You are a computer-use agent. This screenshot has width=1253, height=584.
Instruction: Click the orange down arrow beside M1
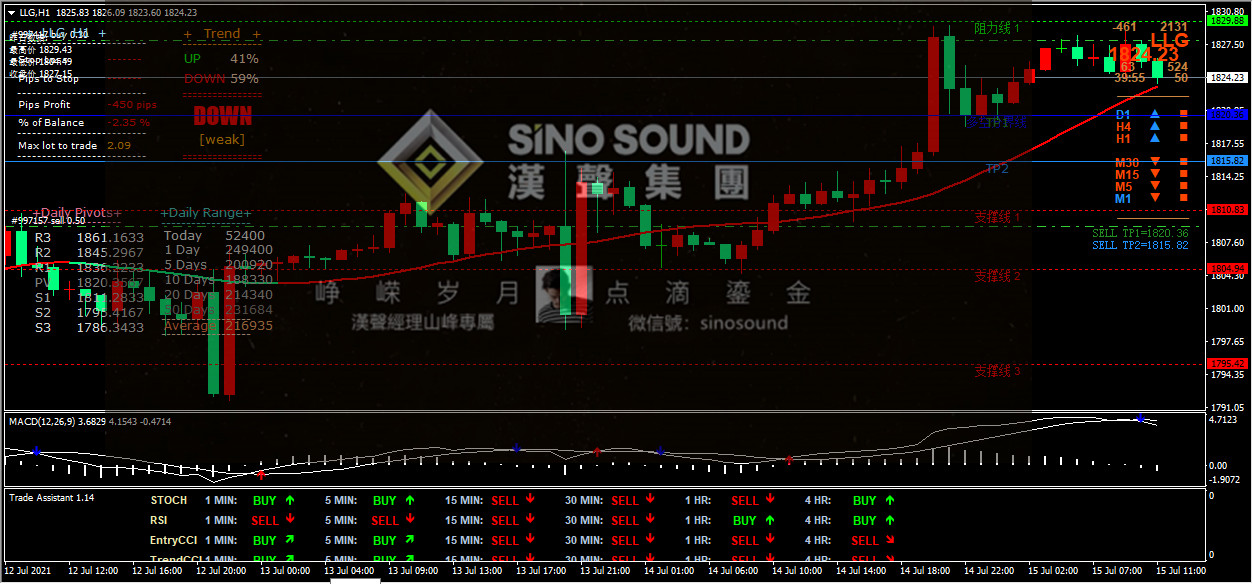[x=1154, y=199]
